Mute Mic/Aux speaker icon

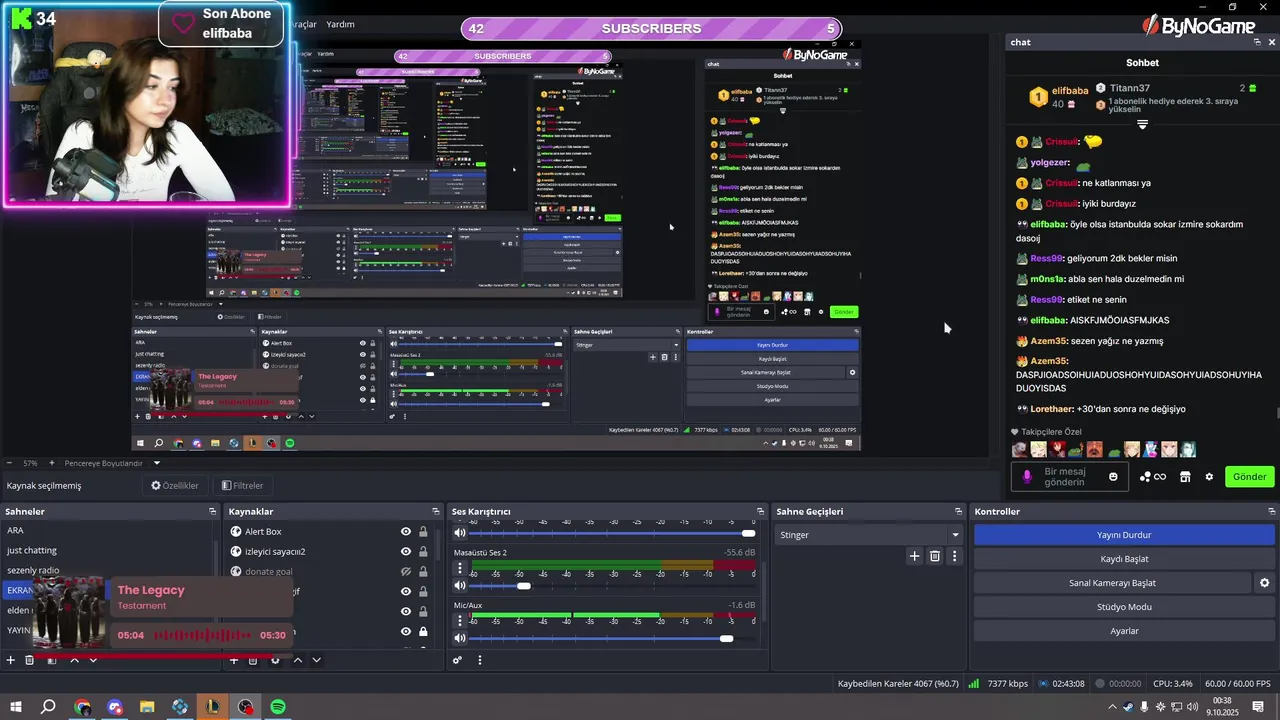click(x=460, y=638)
